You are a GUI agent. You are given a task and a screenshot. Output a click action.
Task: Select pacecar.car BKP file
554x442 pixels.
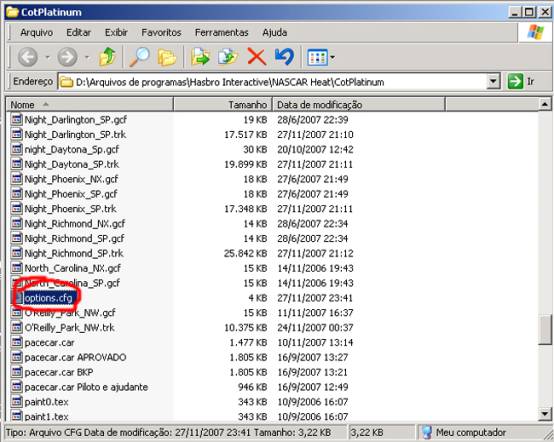click(59, 372)
